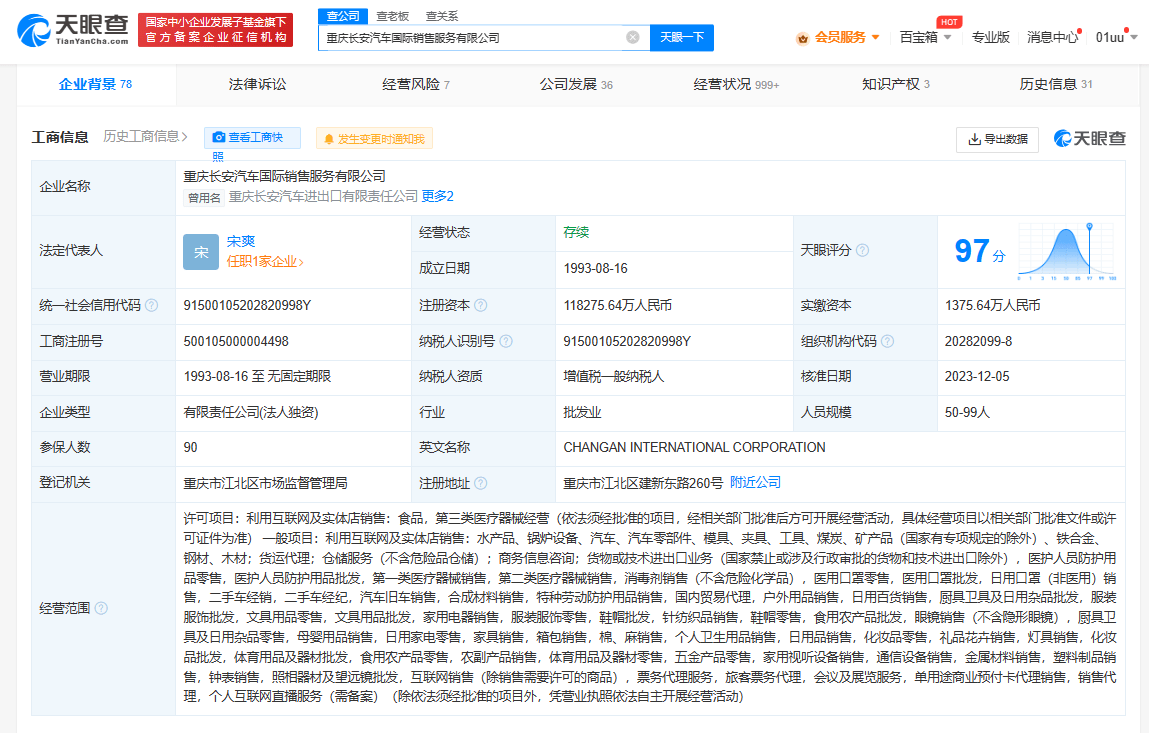
Task: Click help icon next to 纳税人识别号
Action: (506, 341)
